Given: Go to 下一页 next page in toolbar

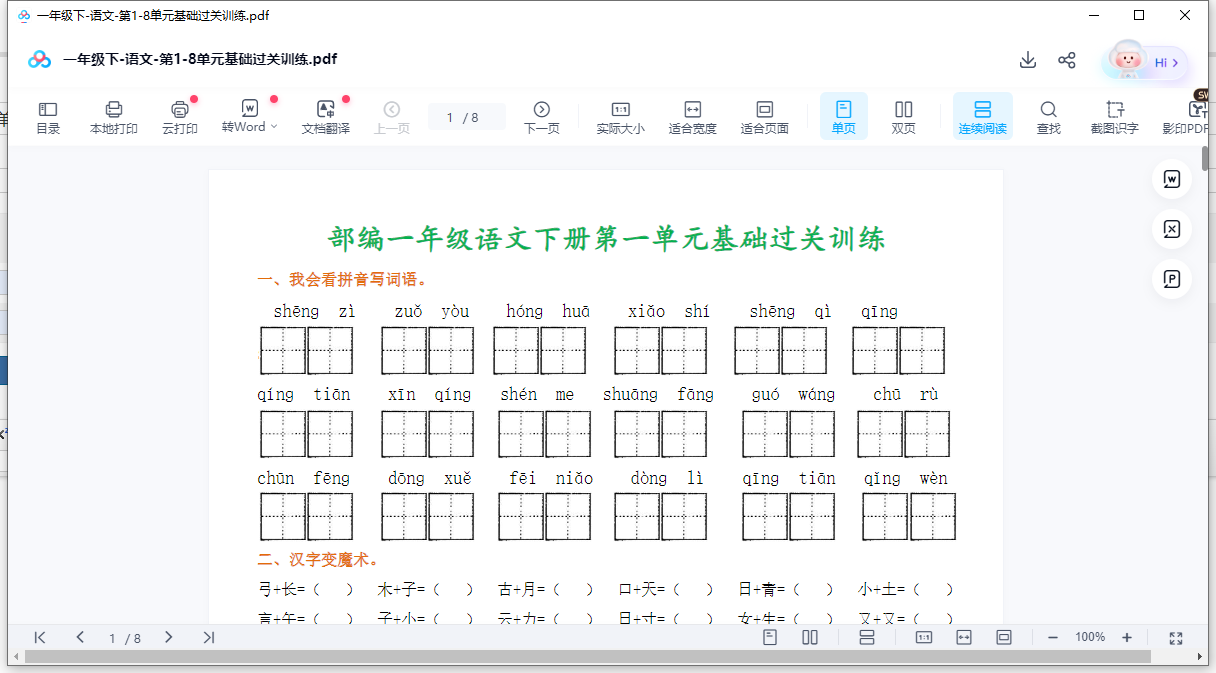Looking at the screenshot, I should coord(541,117).
